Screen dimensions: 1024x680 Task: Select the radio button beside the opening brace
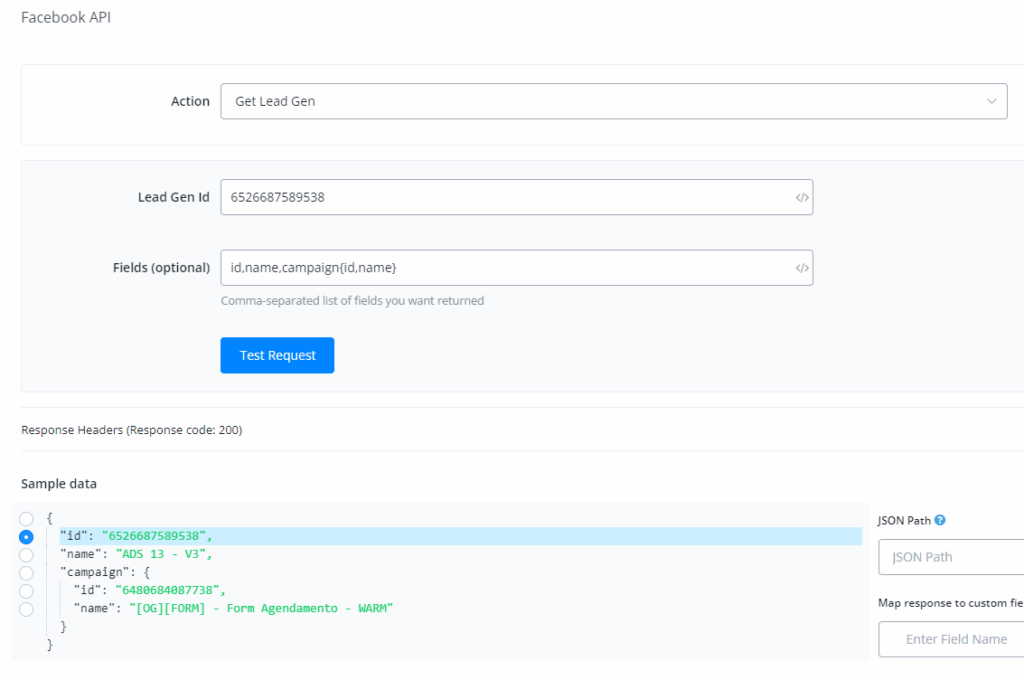(26, 519)
